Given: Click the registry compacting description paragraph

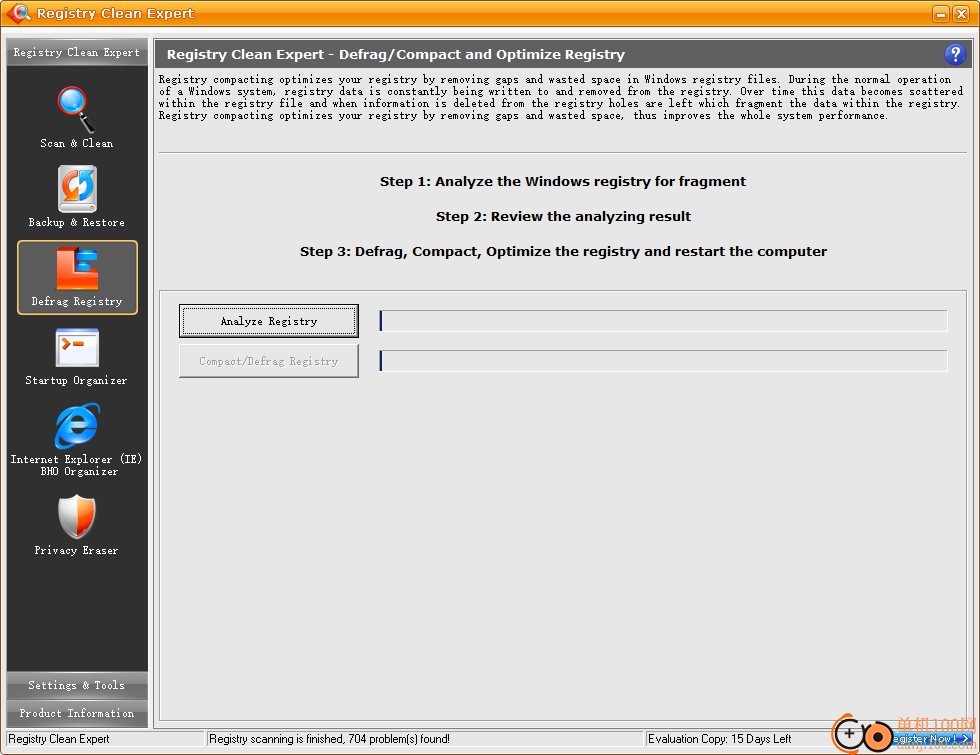Looking at the screenshot, I should (x=561, y=98).
